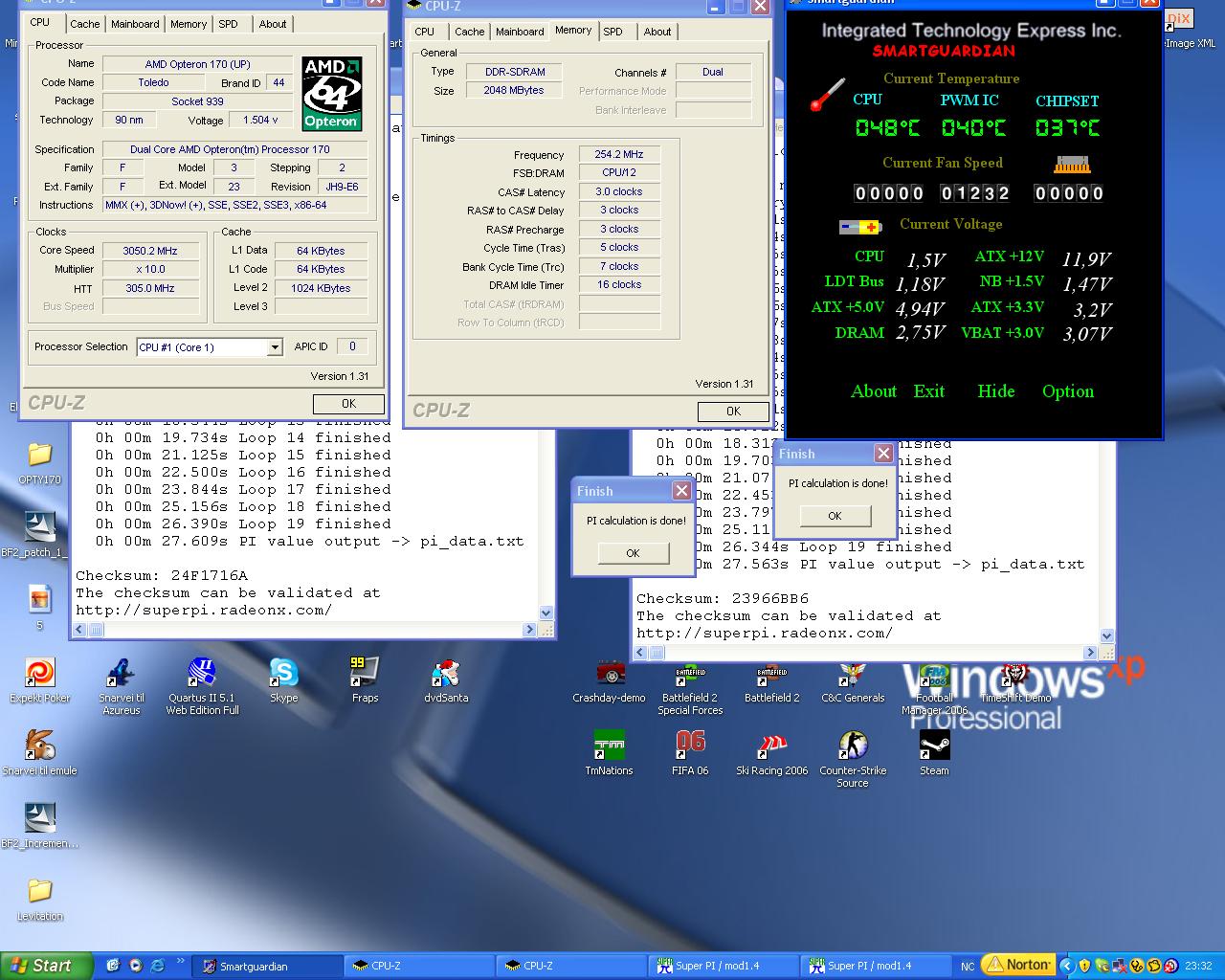Click checksum text 24F1716A in Super PI
1225x980 pixels.
[209, 576]
